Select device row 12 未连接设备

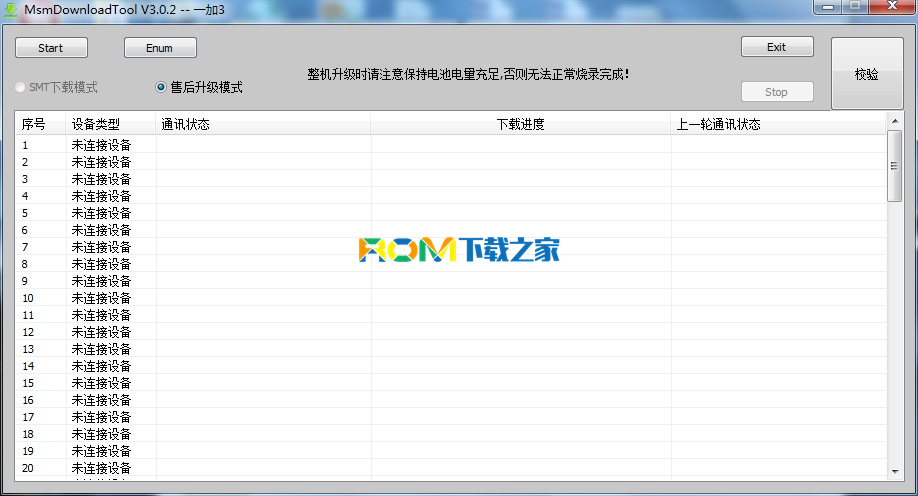(x=451, y=331)
